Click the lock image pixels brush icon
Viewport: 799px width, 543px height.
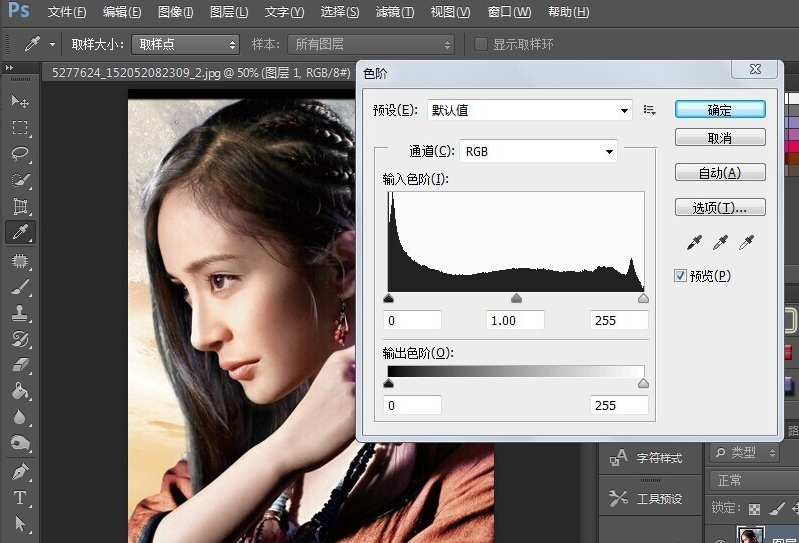pyautogui.click(x=776, y=508)
